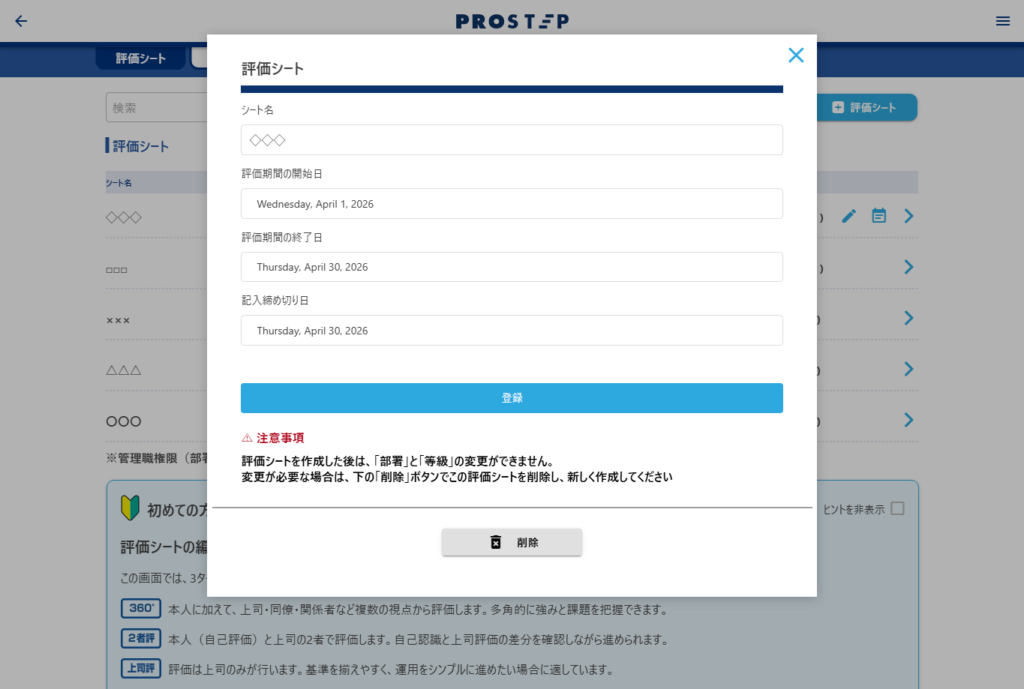Viewport: 1024px width, 689px height.
Task: Click the add 評価シート button
Action: [x=866, y=107]
